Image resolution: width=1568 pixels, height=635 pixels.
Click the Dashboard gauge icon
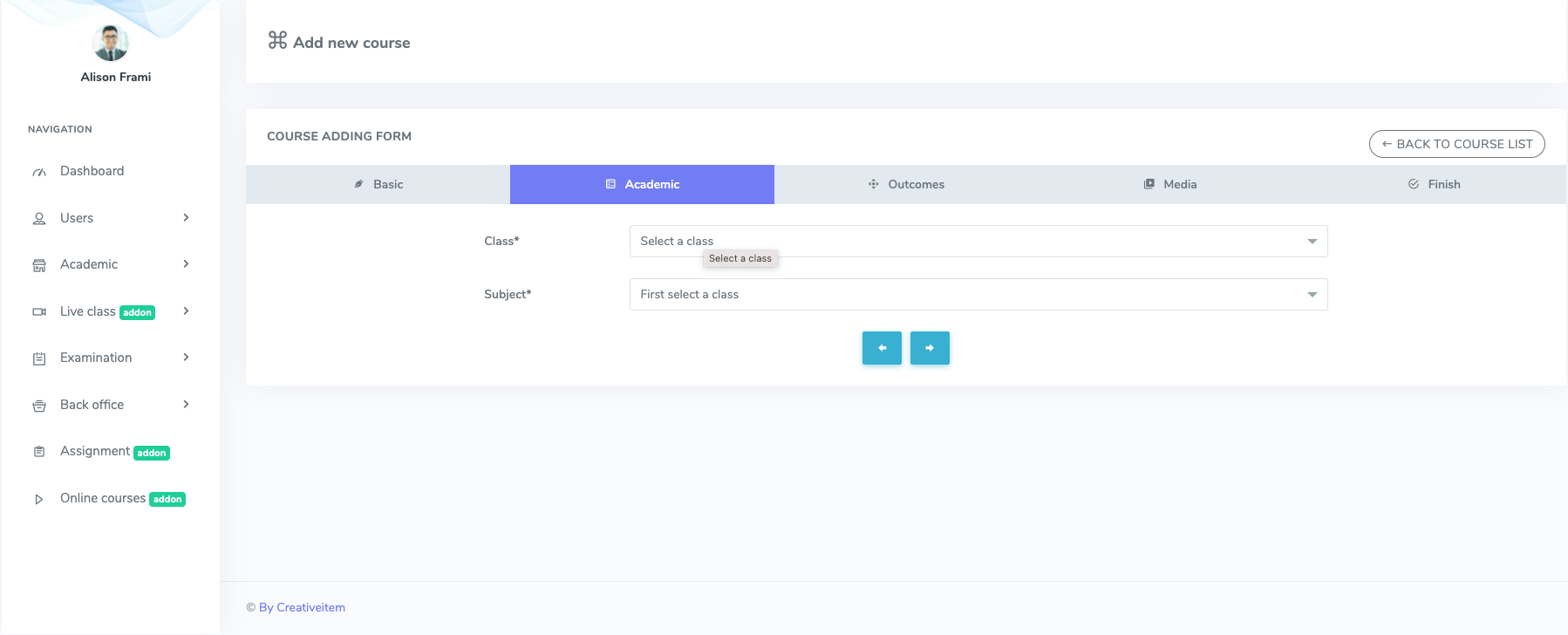pos(39,172)
